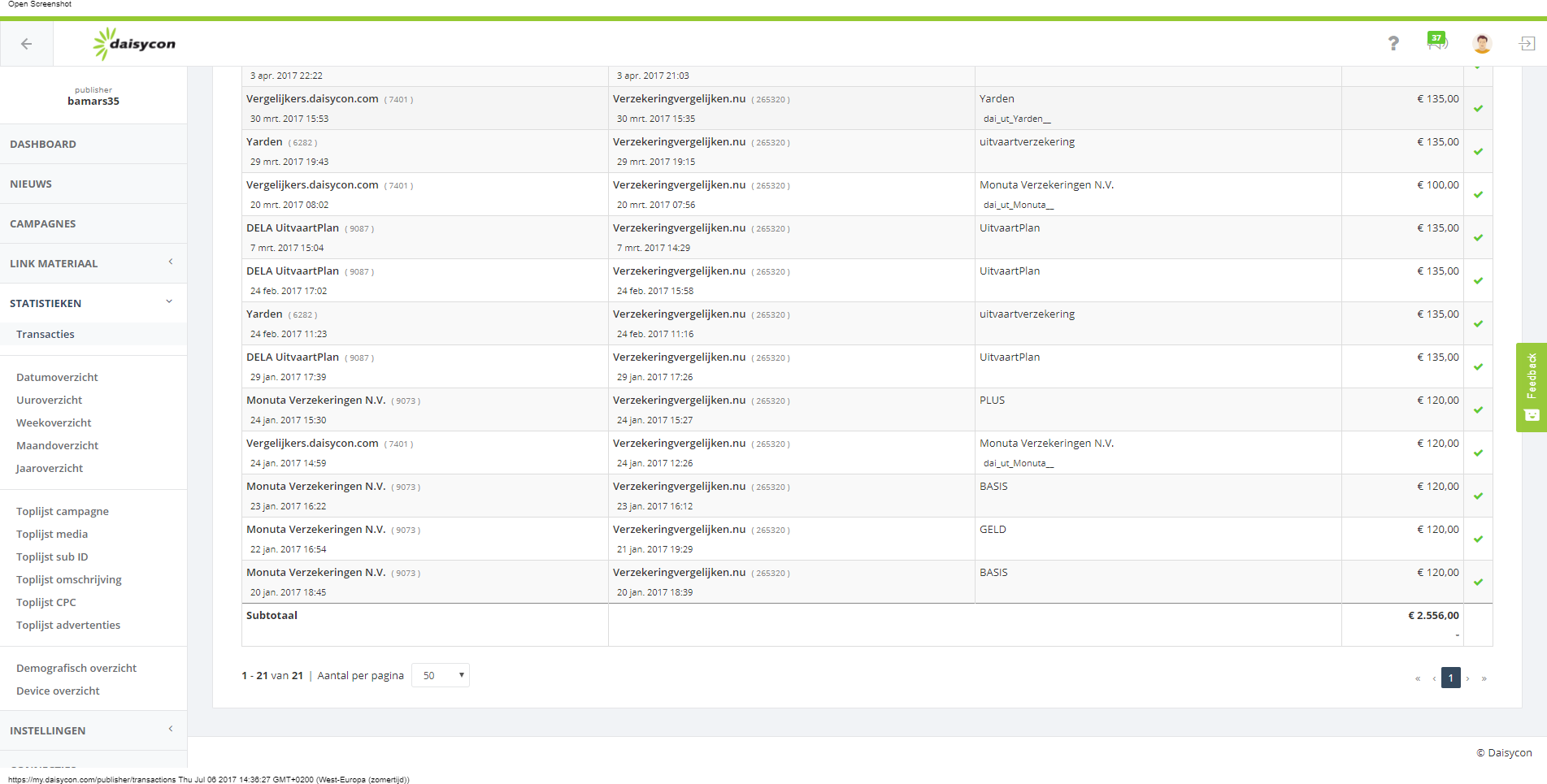Open Toplijst campagne
Screen dimensions: 1547x784
click(63, 511)
